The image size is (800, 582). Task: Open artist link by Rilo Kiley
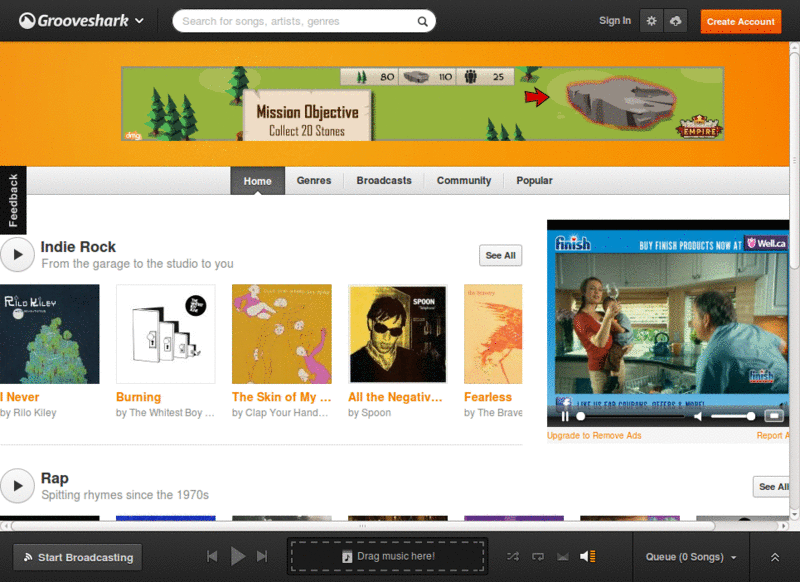coord(28,413)
